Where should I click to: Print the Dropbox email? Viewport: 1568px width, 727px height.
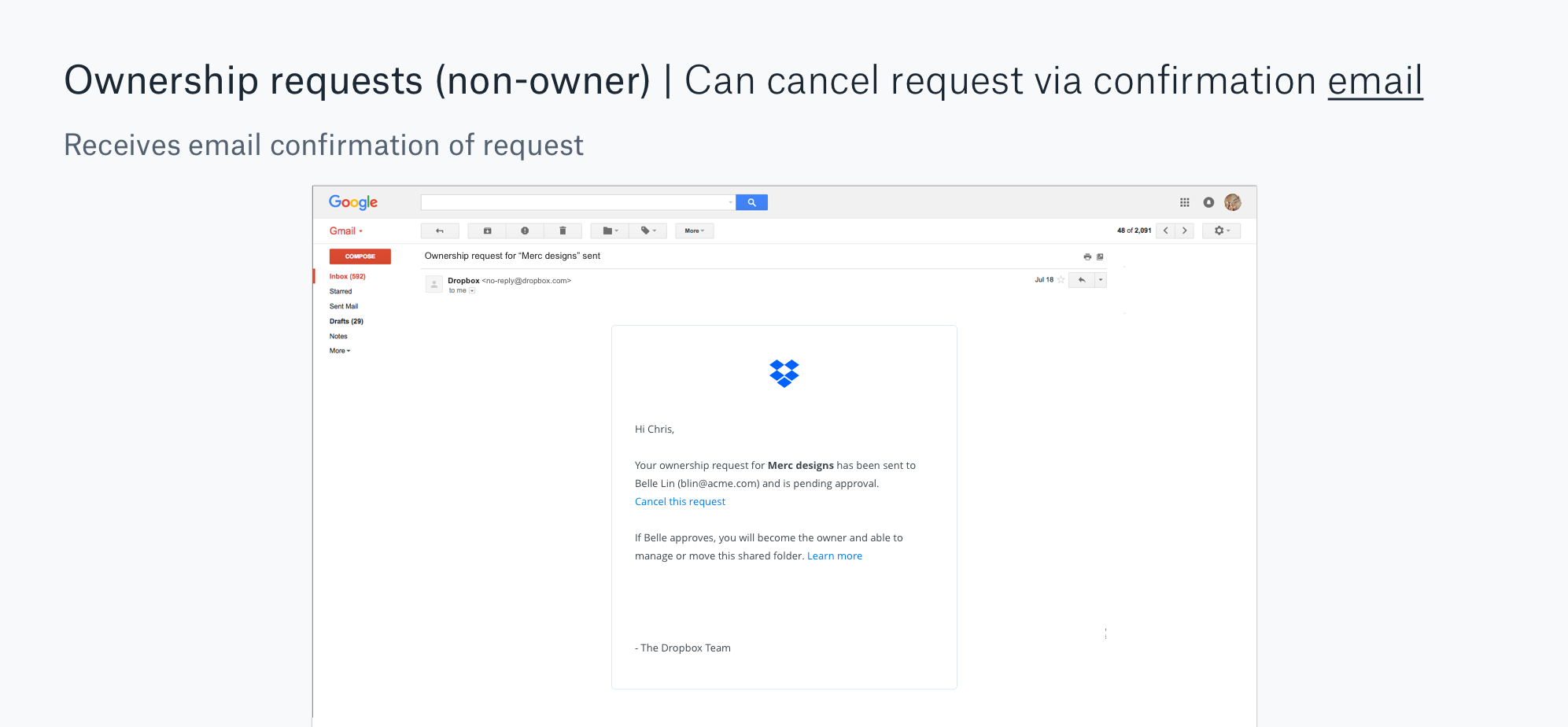pos(1087,256)
